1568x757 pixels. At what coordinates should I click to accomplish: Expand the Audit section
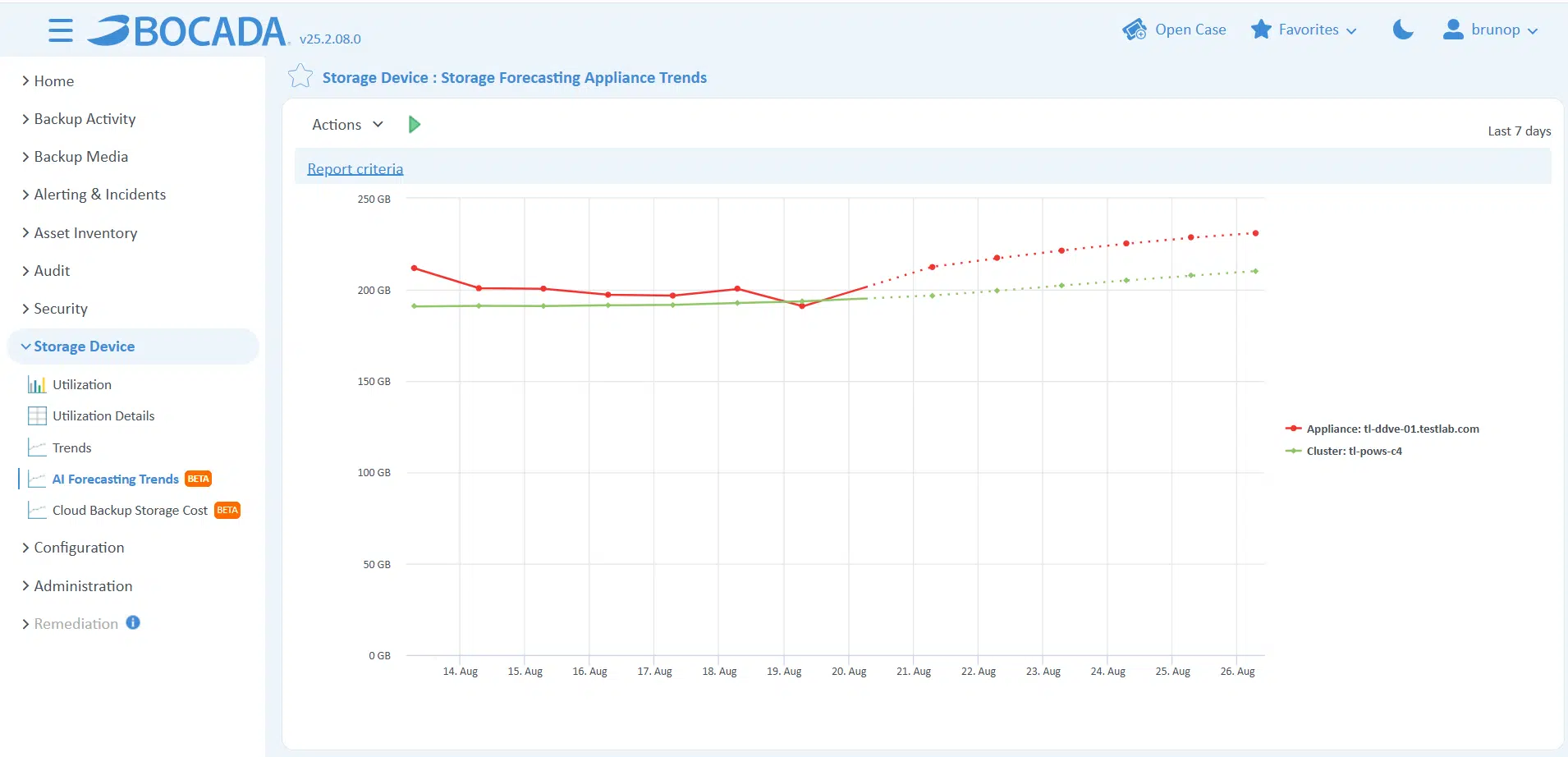pos(45,271)
